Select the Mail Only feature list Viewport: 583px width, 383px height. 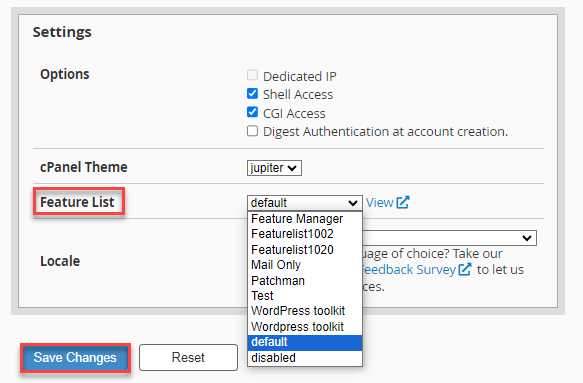coord(305,265)
